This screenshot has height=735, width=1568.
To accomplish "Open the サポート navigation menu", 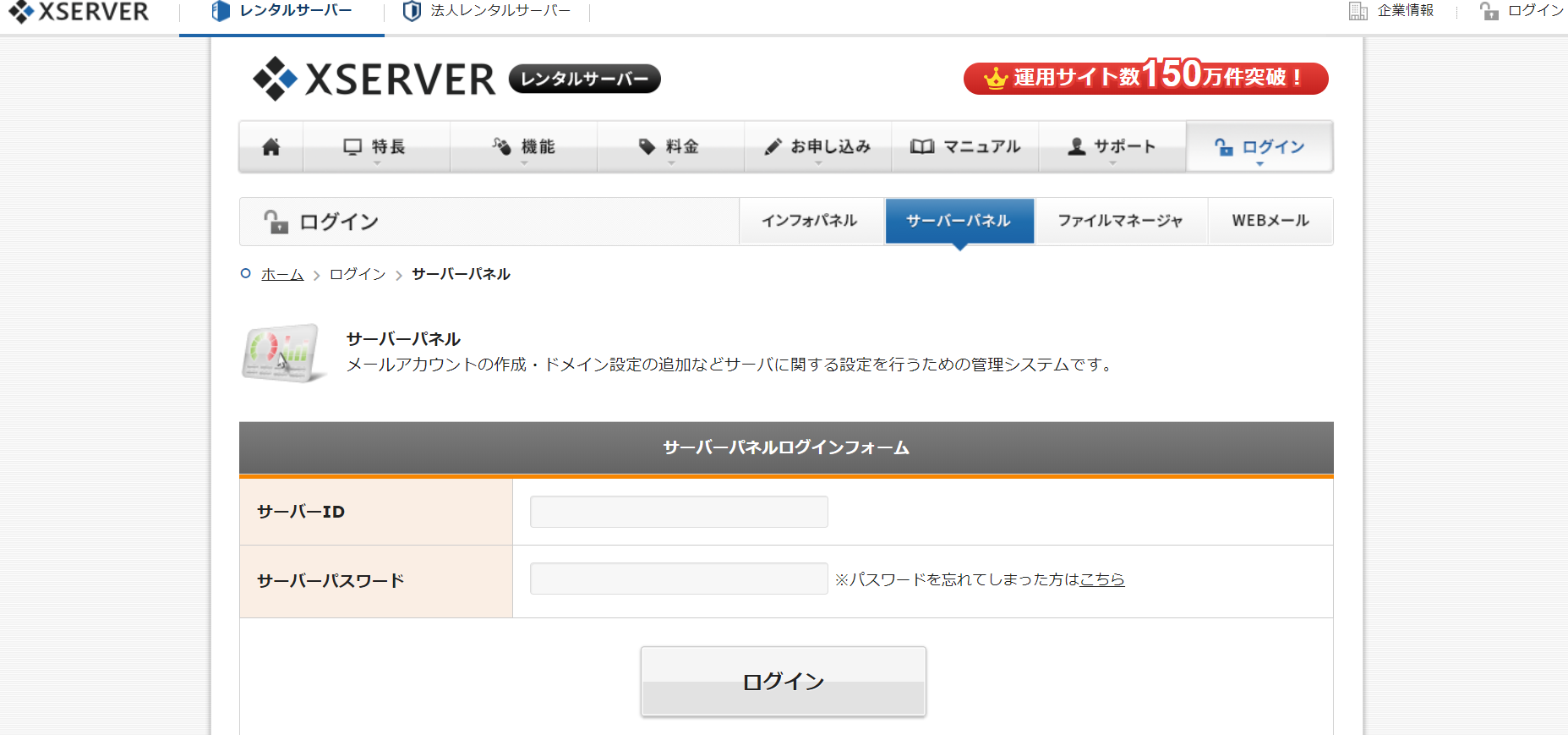I will pyautogui.click(x=1112, y=147).
